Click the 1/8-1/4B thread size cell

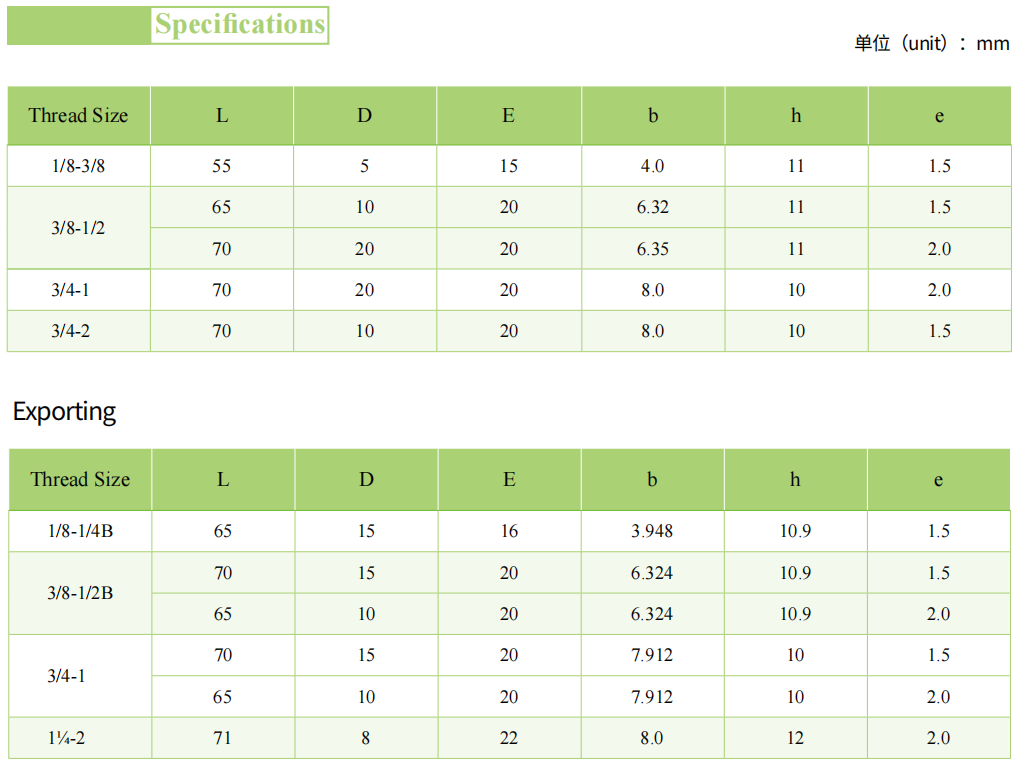80,531
